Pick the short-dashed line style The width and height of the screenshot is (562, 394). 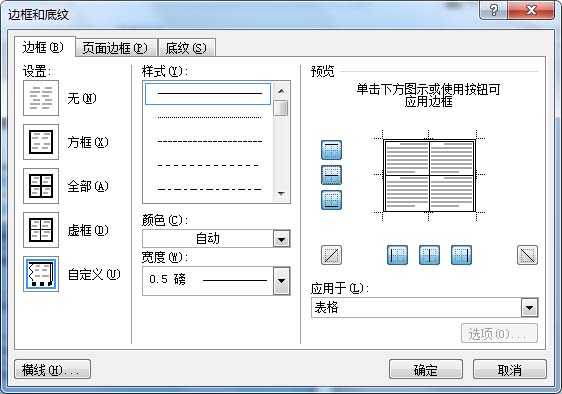[x=209, y=142]
